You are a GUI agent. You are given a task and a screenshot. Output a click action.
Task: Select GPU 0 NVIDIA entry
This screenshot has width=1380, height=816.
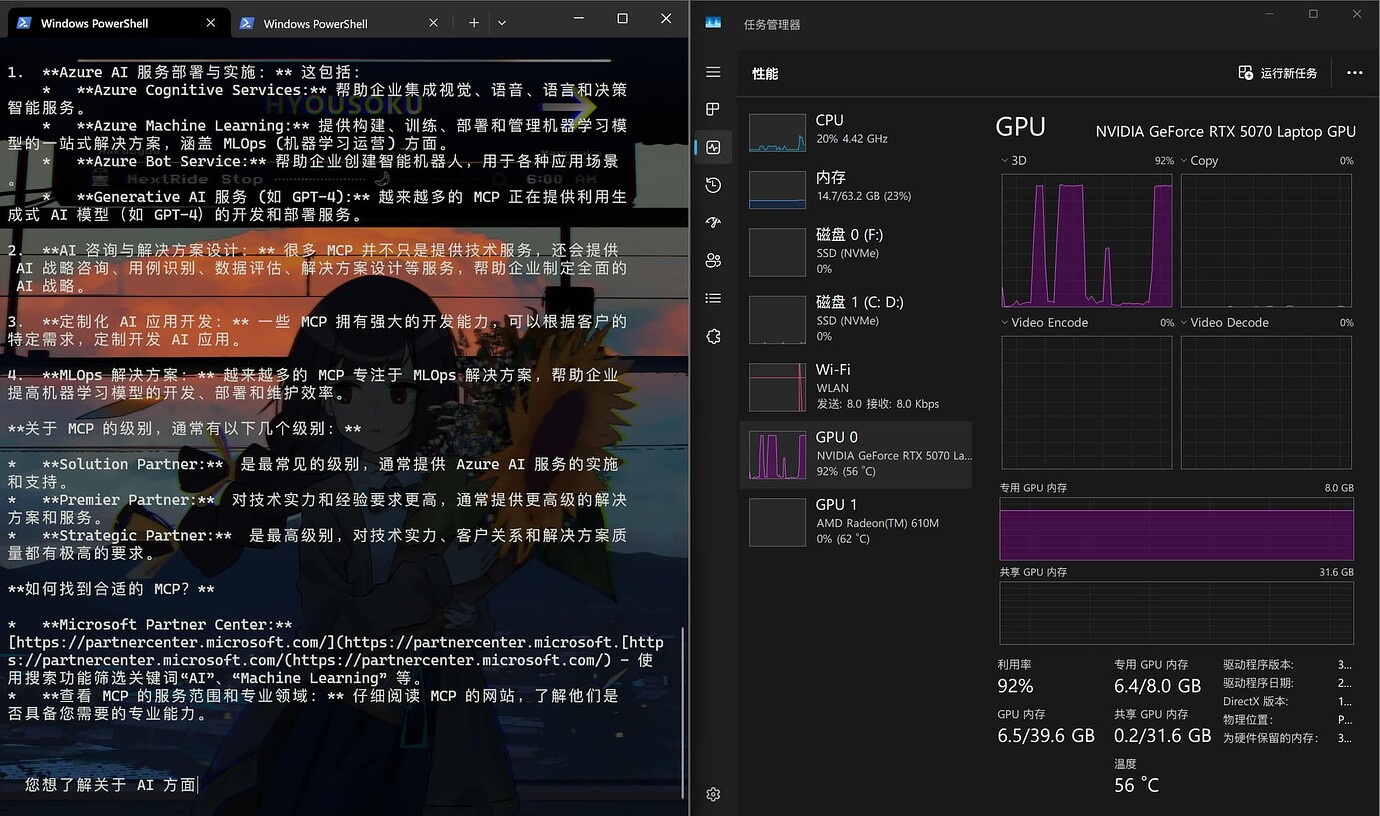856,454
